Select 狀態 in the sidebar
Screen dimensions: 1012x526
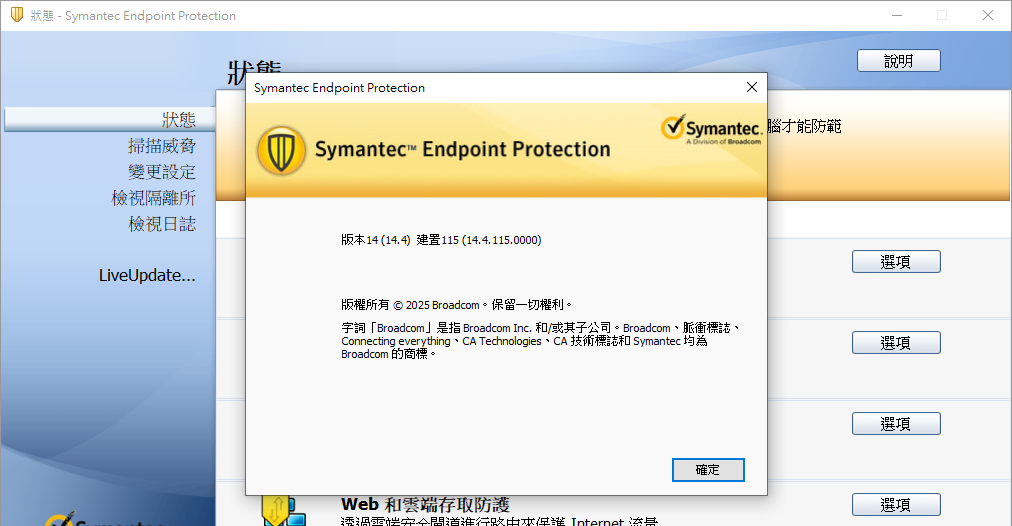tap(178, 120)
